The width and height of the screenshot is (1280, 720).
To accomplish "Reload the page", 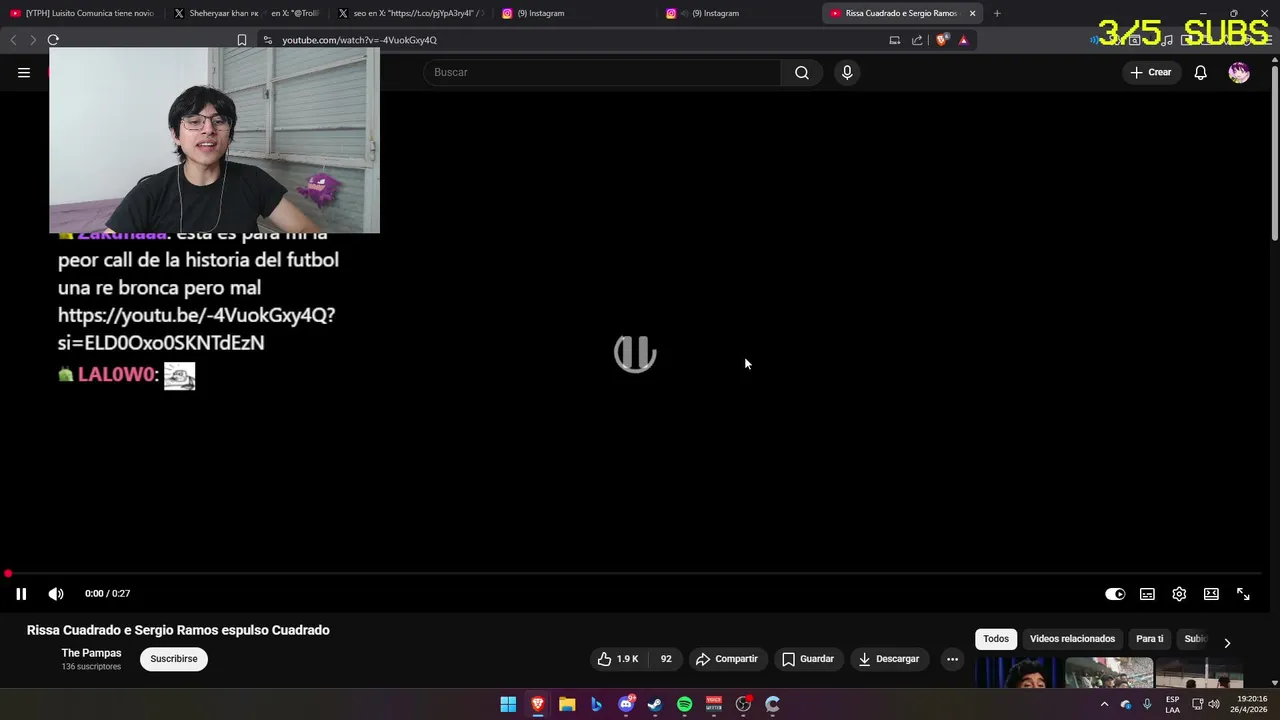I will [x=53, y=40].
